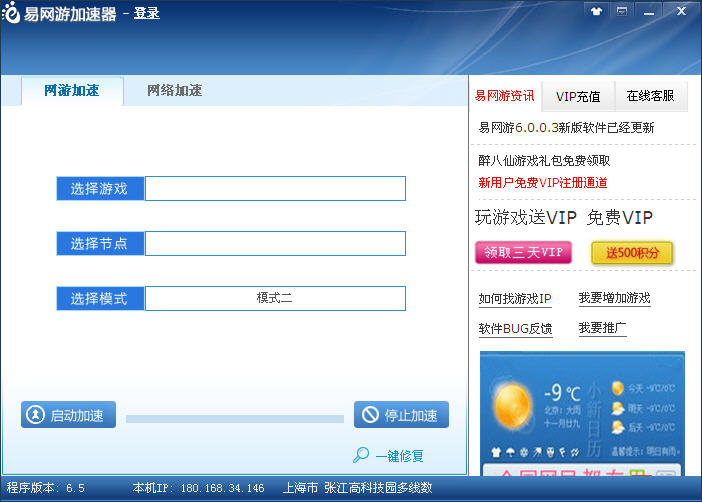Image resolution: width=702 pixels, height=502 pixels.
Task: Click the 停止加速 button
Action: [401, 415]
